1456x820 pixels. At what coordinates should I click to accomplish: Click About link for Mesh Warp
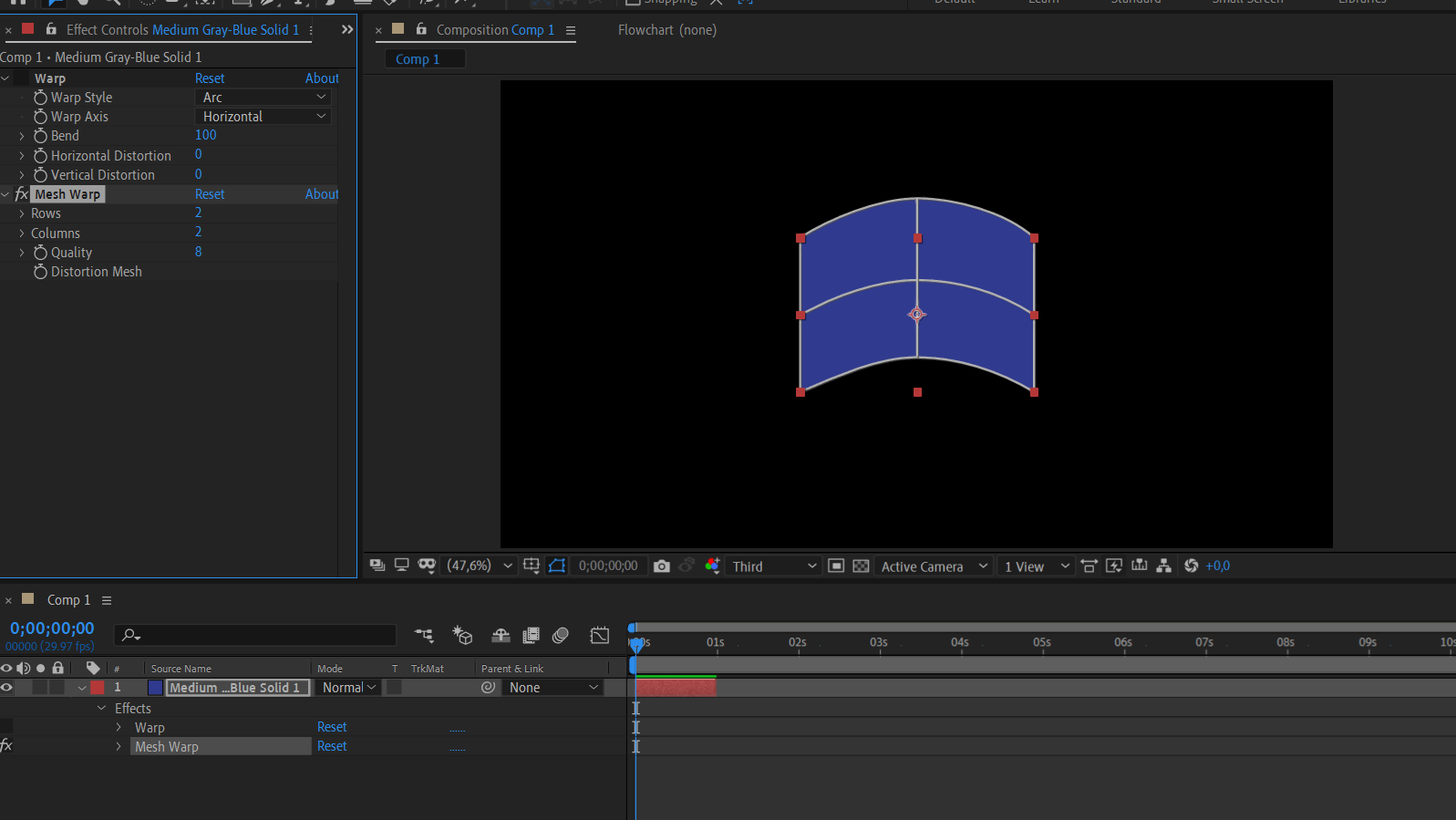click(x=322, y=194)
